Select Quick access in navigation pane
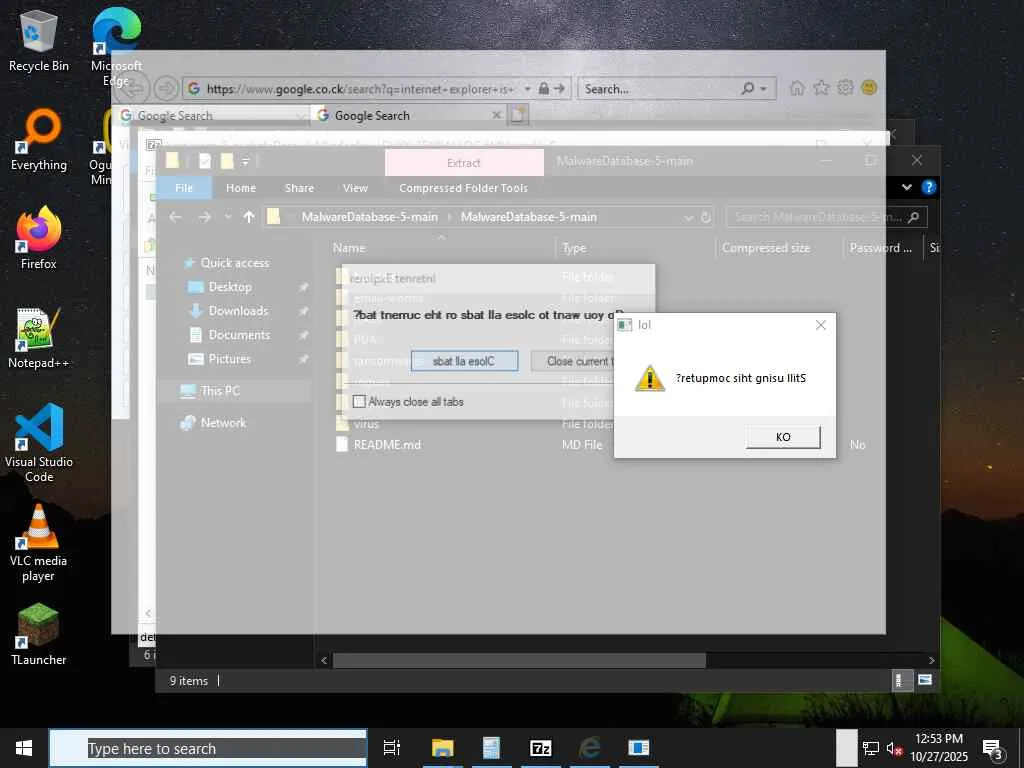This screenshot has height=768, width=1024. (x=234, y=263)
